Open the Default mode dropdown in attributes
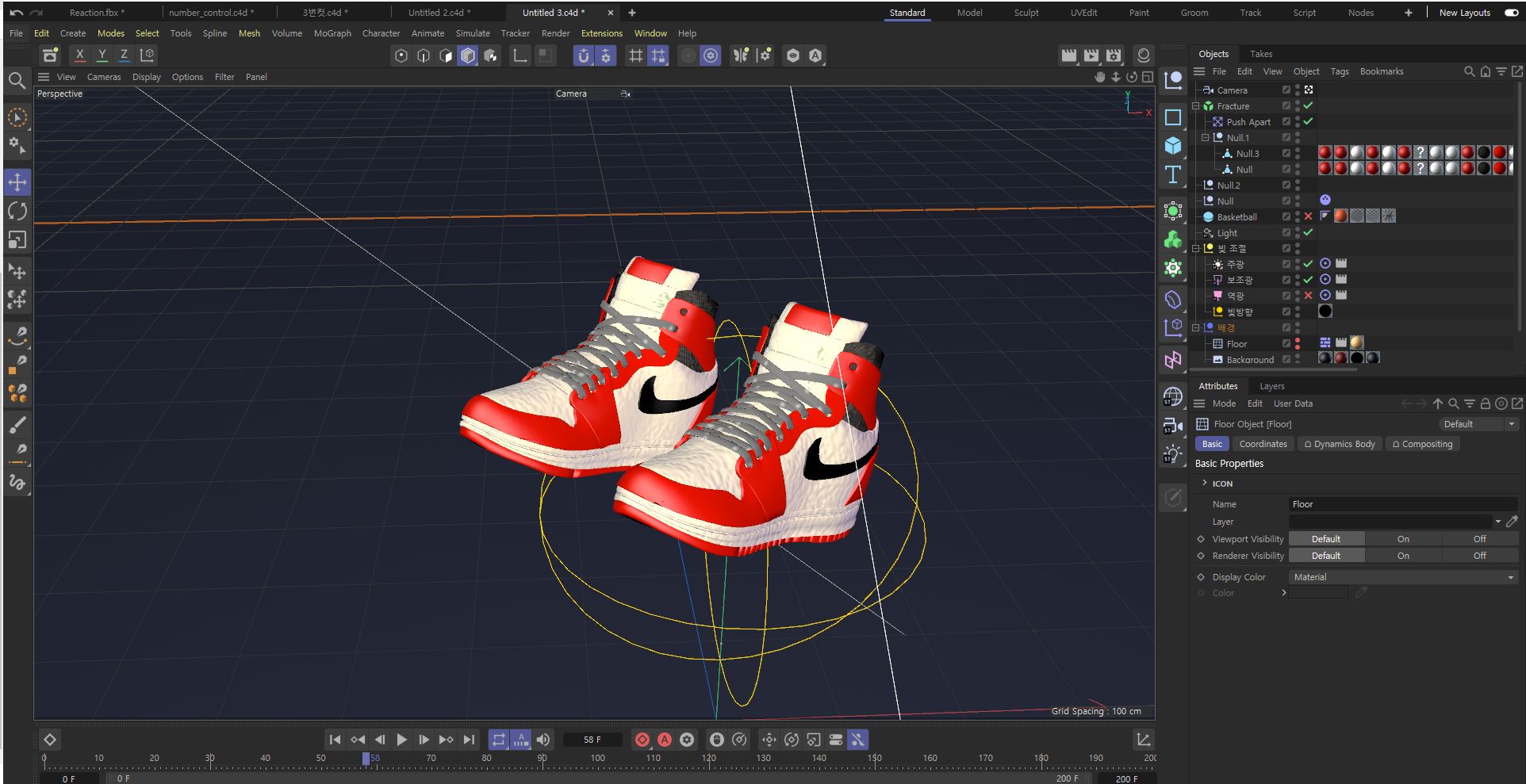1526x784 pixels. [1478, 424]
